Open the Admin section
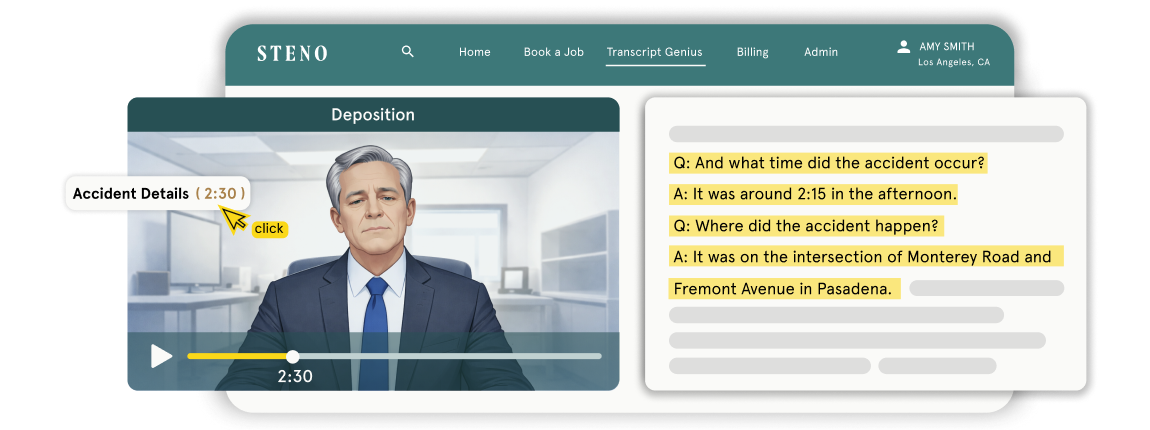 tap(821, 52)
